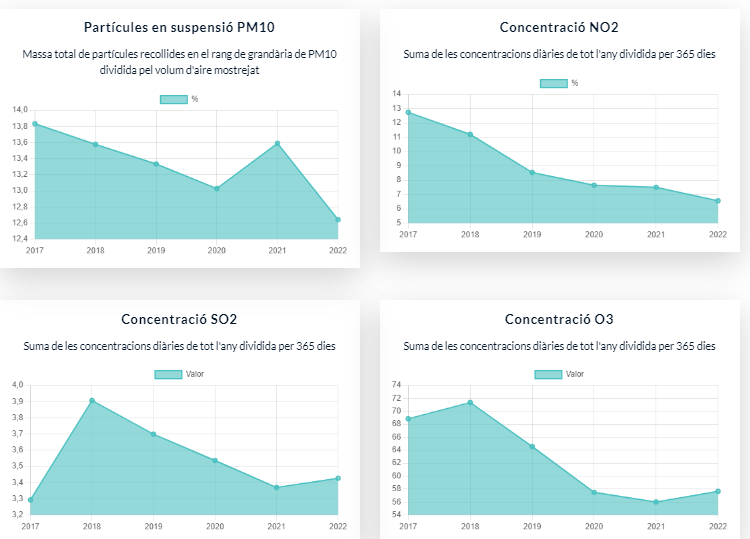Click the Concentració O3 chart title
Image resolution: width=750 pixels, height=539 pixels.
click(x=559, y=319)
